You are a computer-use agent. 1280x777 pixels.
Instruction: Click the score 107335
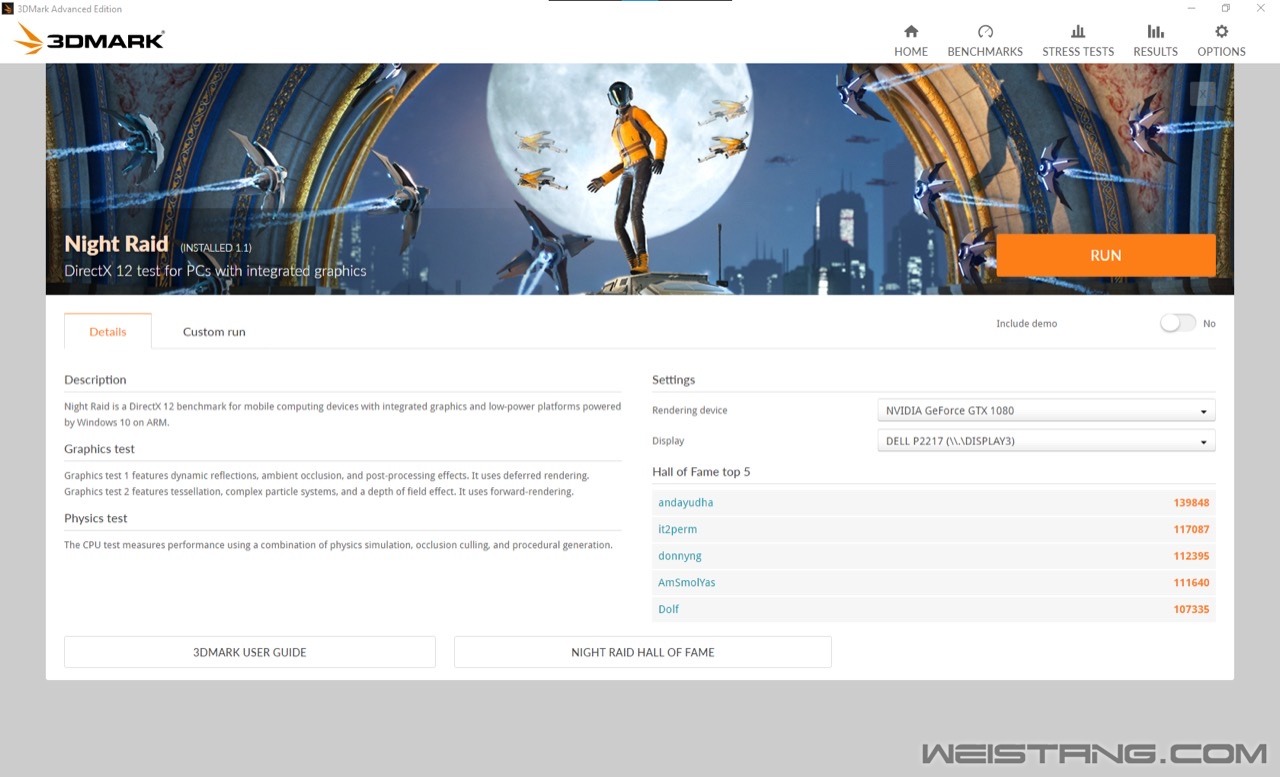point(1191,609)
